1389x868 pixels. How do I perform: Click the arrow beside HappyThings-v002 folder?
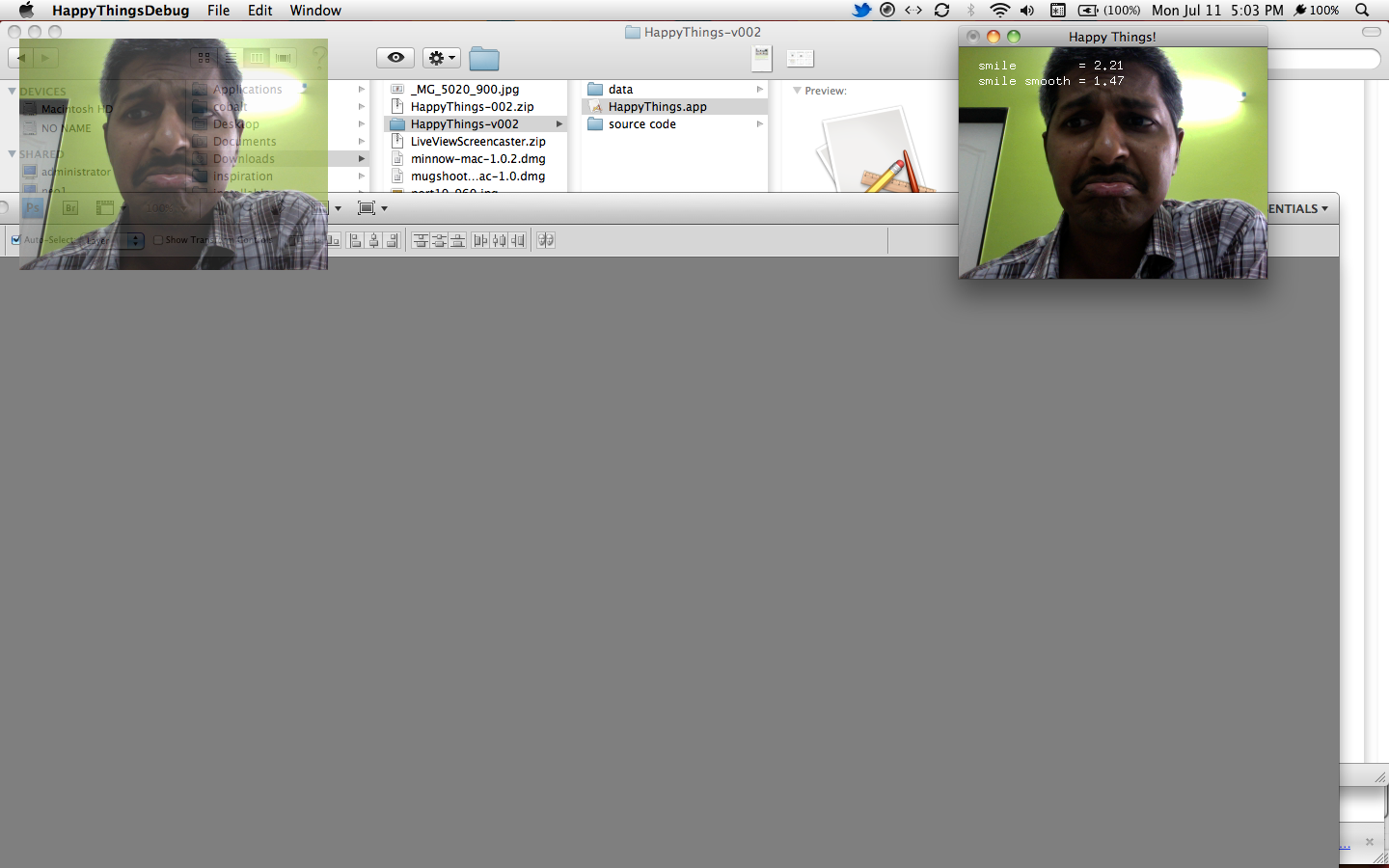tap(558, 124)
